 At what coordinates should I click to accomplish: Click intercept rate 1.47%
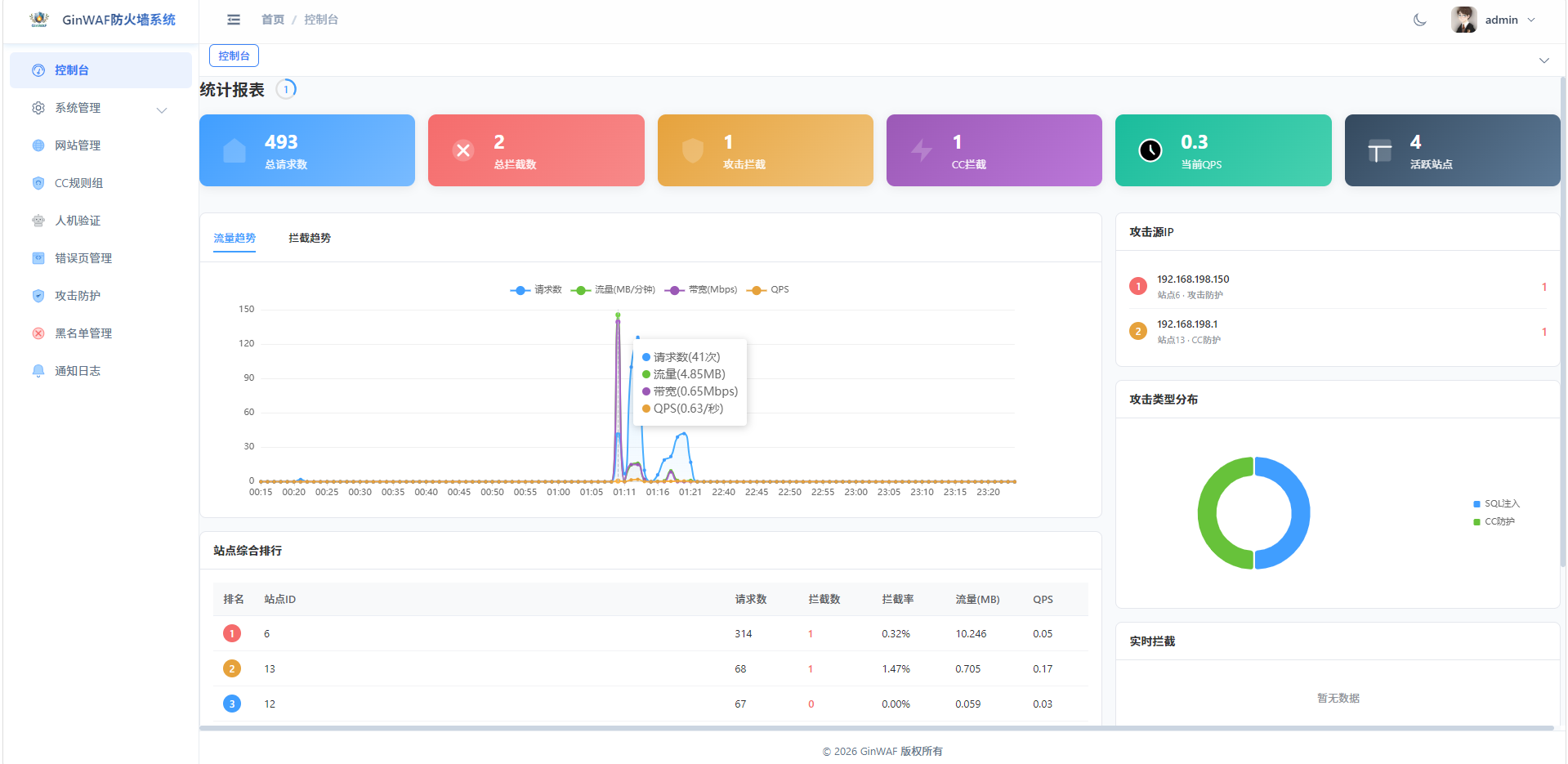click(x=896, y=669)
